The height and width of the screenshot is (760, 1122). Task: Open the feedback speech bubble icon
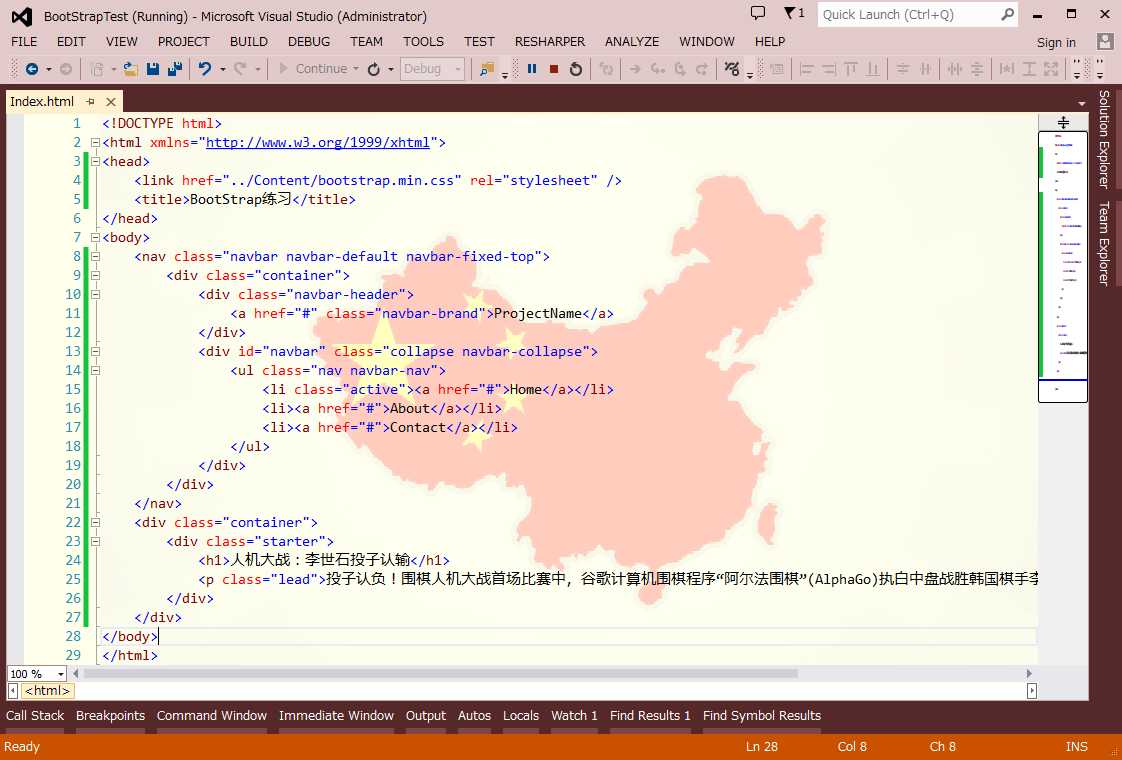coord(758,13)
